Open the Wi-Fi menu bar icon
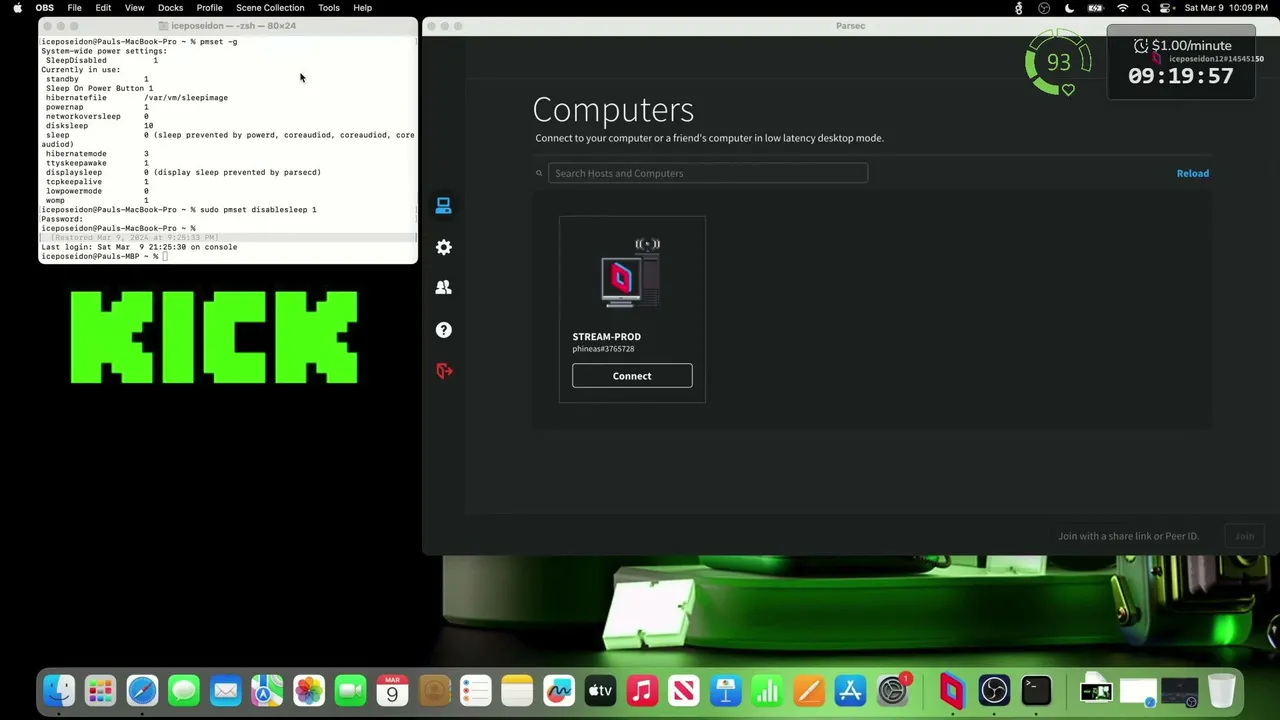Screen dimensions: 1280x720 click(x=1122, y=8)
